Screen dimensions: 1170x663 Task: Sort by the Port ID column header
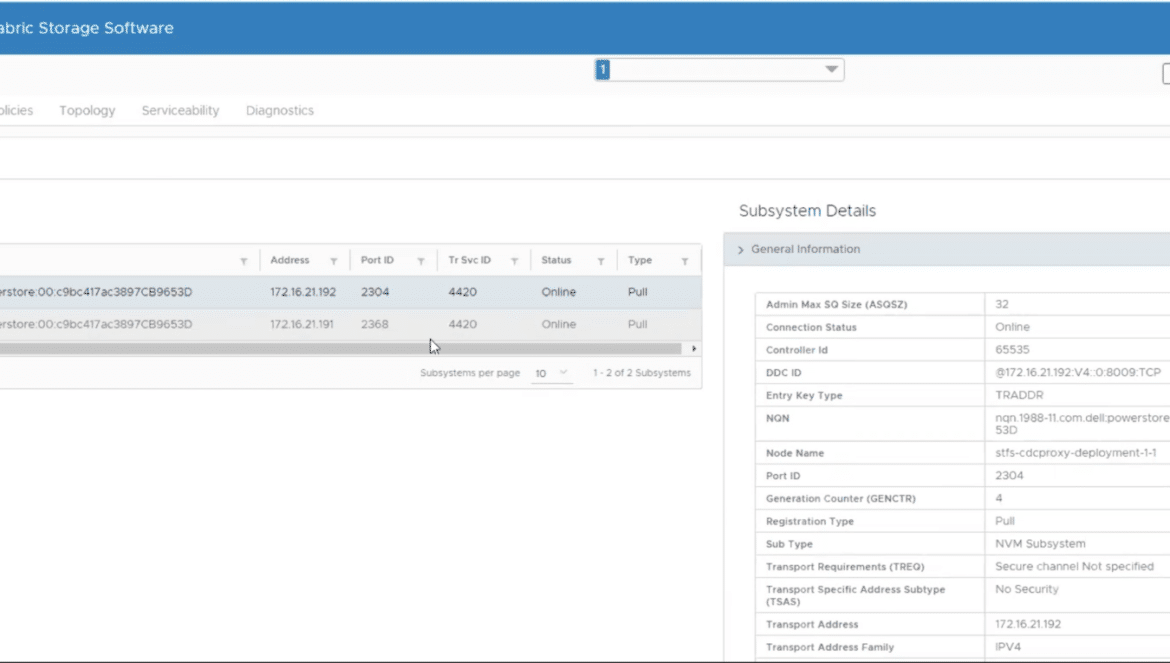(x=377, y=260)
